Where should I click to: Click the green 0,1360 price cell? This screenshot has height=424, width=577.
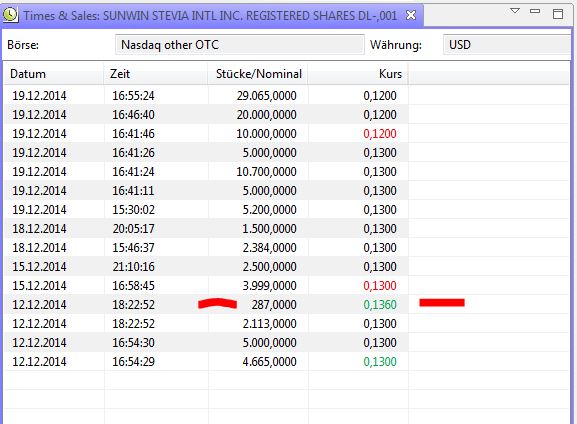click(x=380, y=305)
